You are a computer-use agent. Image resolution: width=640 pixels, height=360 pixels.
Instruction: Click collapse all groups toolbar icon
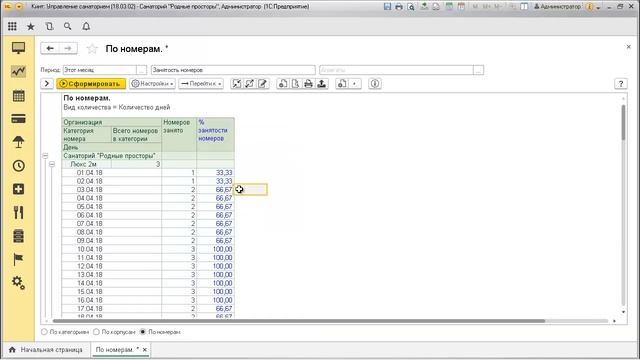(x=236, y=84)
